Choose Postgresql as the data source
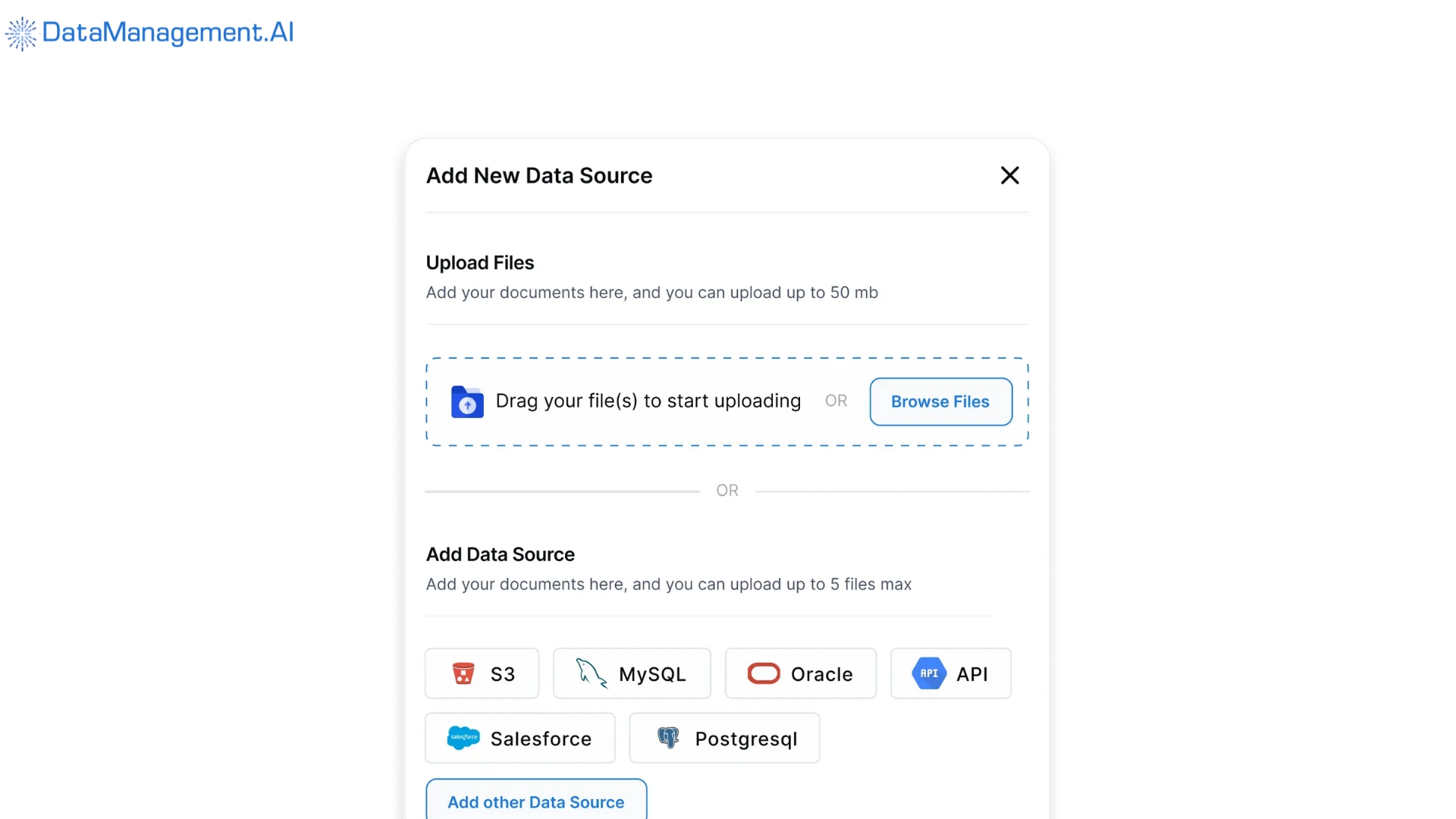The image size is (1456, 819). [x=724, y=738]
